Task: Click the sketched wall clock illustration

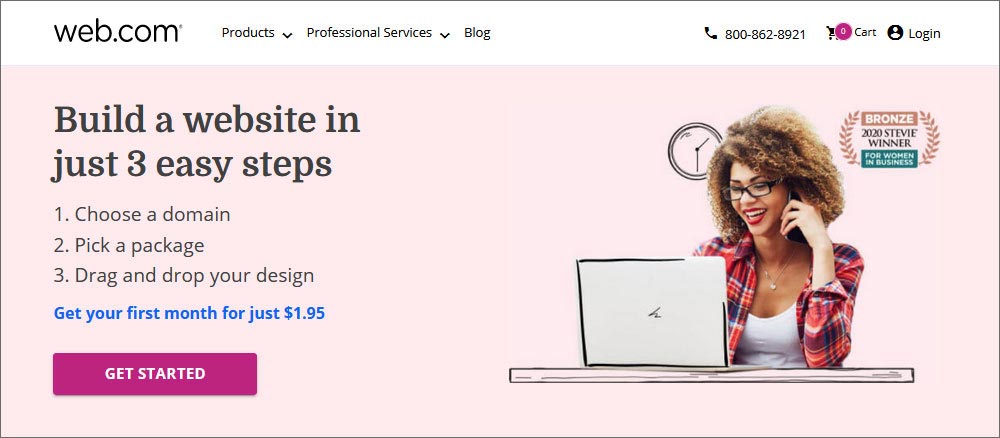Action: pyautogui.click(x=694, y=151)
